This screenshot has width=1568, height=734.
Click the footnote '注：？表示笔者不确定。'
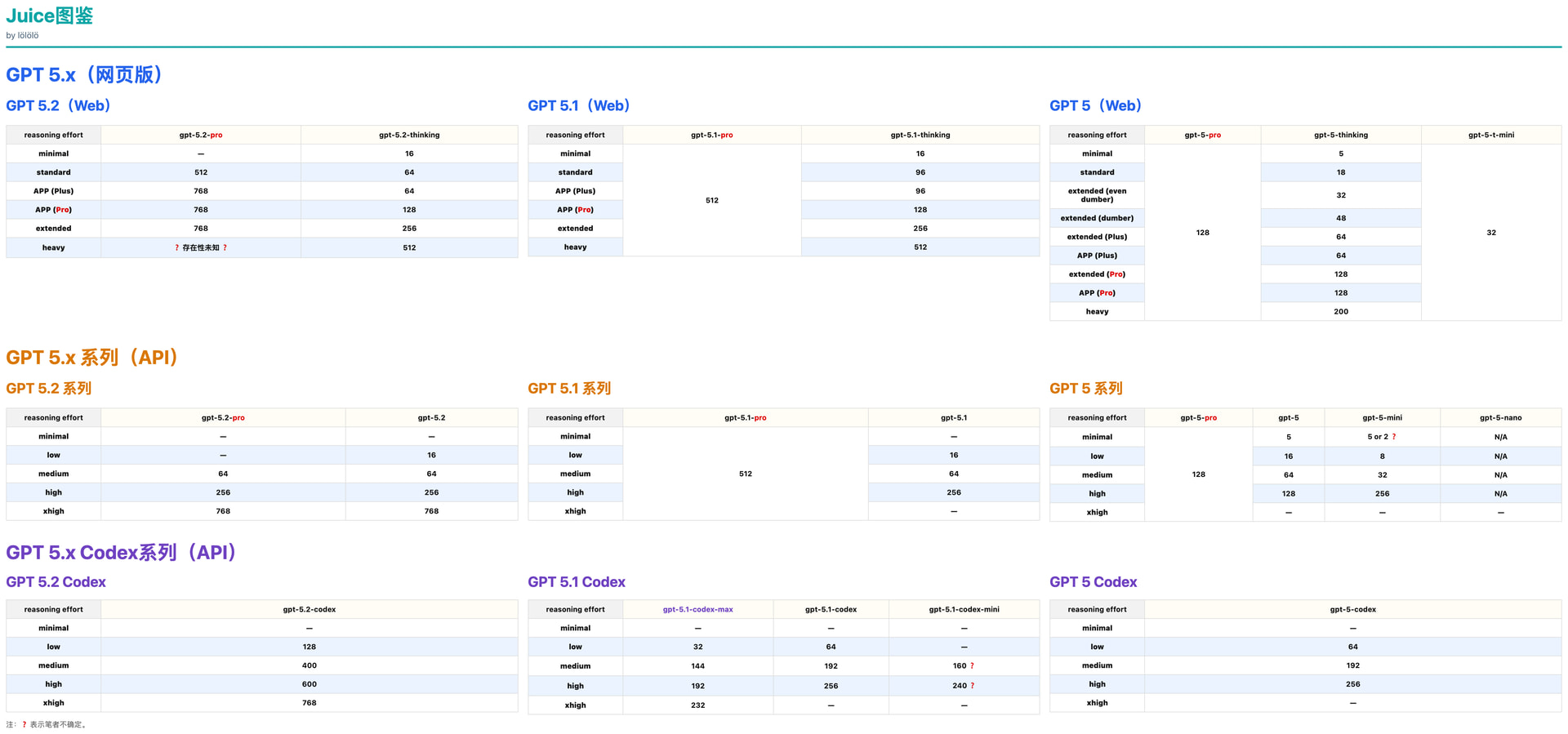click(x=47, y=724)
